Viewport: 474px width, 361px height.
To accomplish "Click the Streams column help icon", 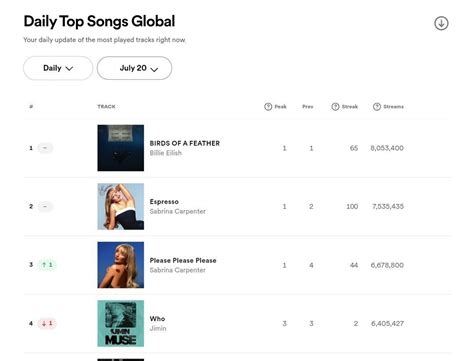I will pos(377,107).
